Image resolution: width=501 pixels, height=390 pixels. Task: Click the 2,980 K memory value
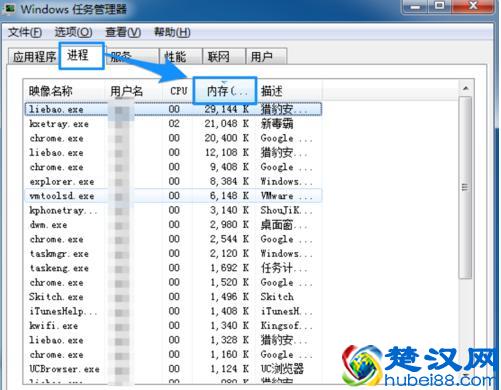(x=229, y=225)
